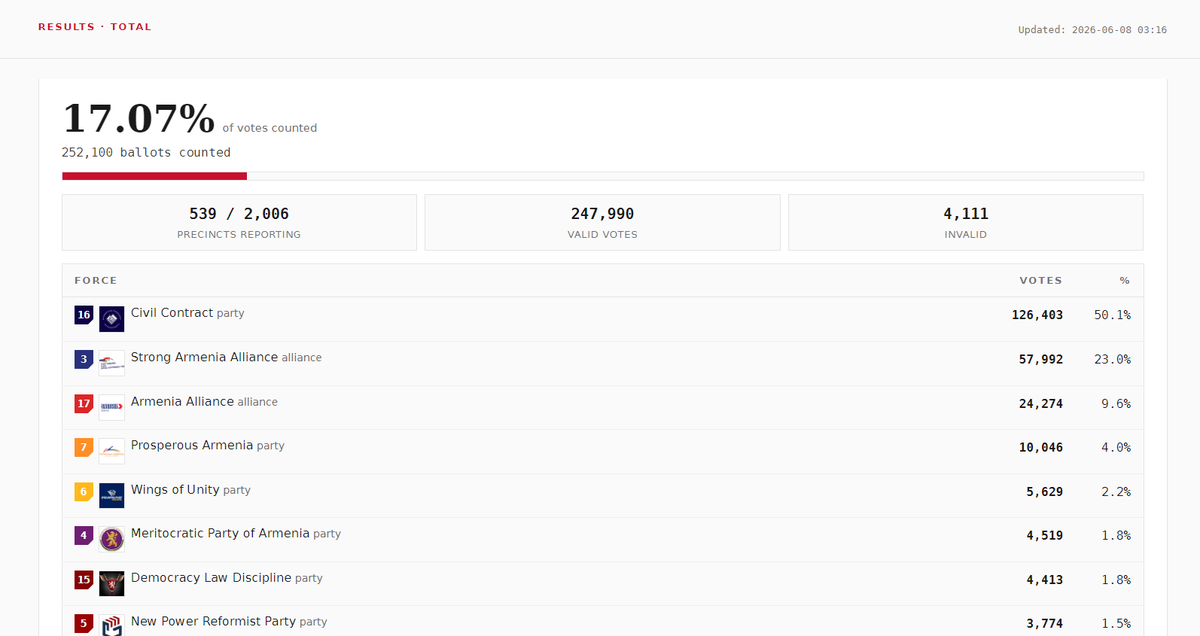Click the 50.1% percentage value
The height and width of the screenshot is (636, 1200).
point(1112,315)
